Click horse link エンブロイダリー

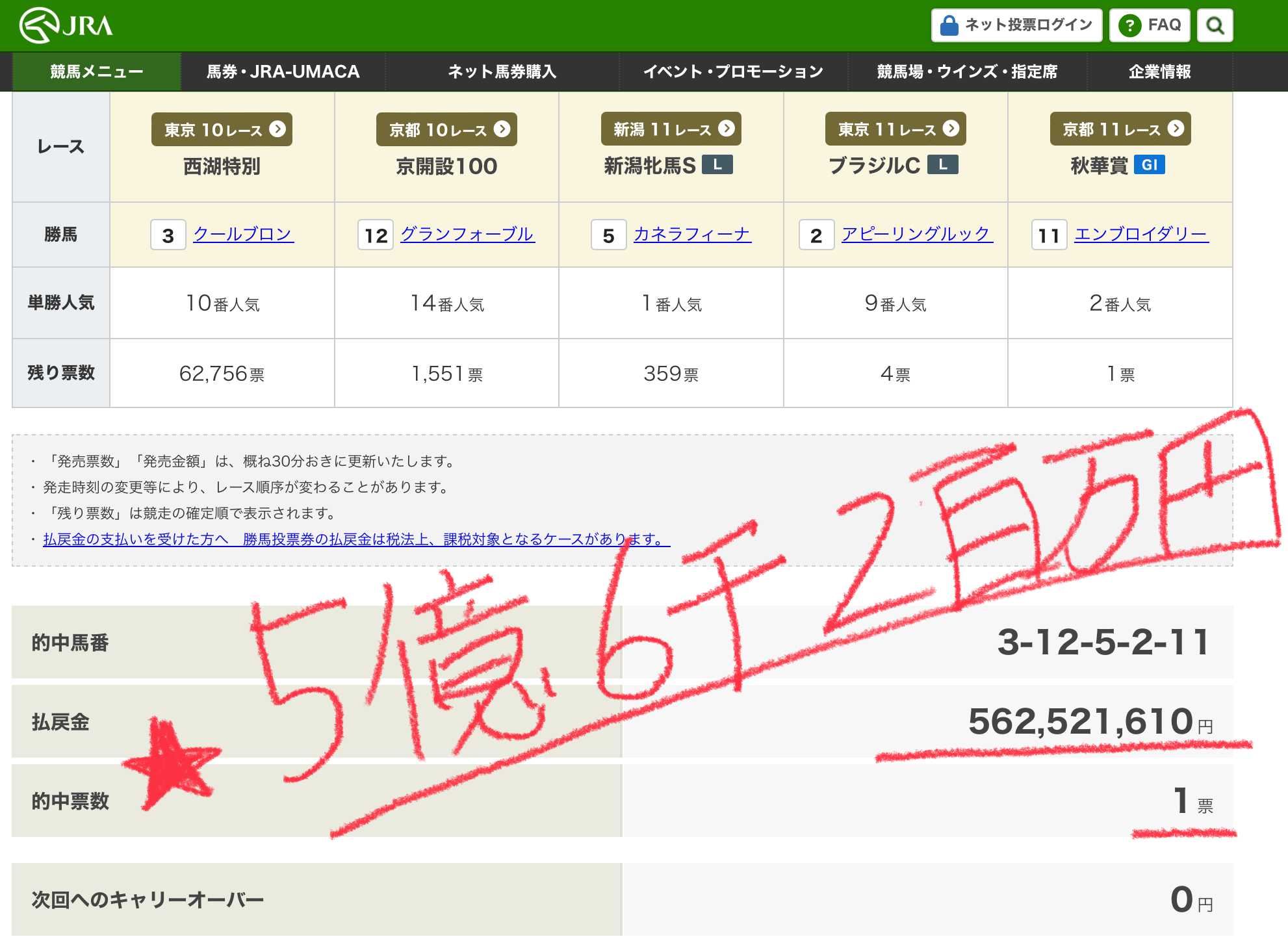[x=1141, y=234]
